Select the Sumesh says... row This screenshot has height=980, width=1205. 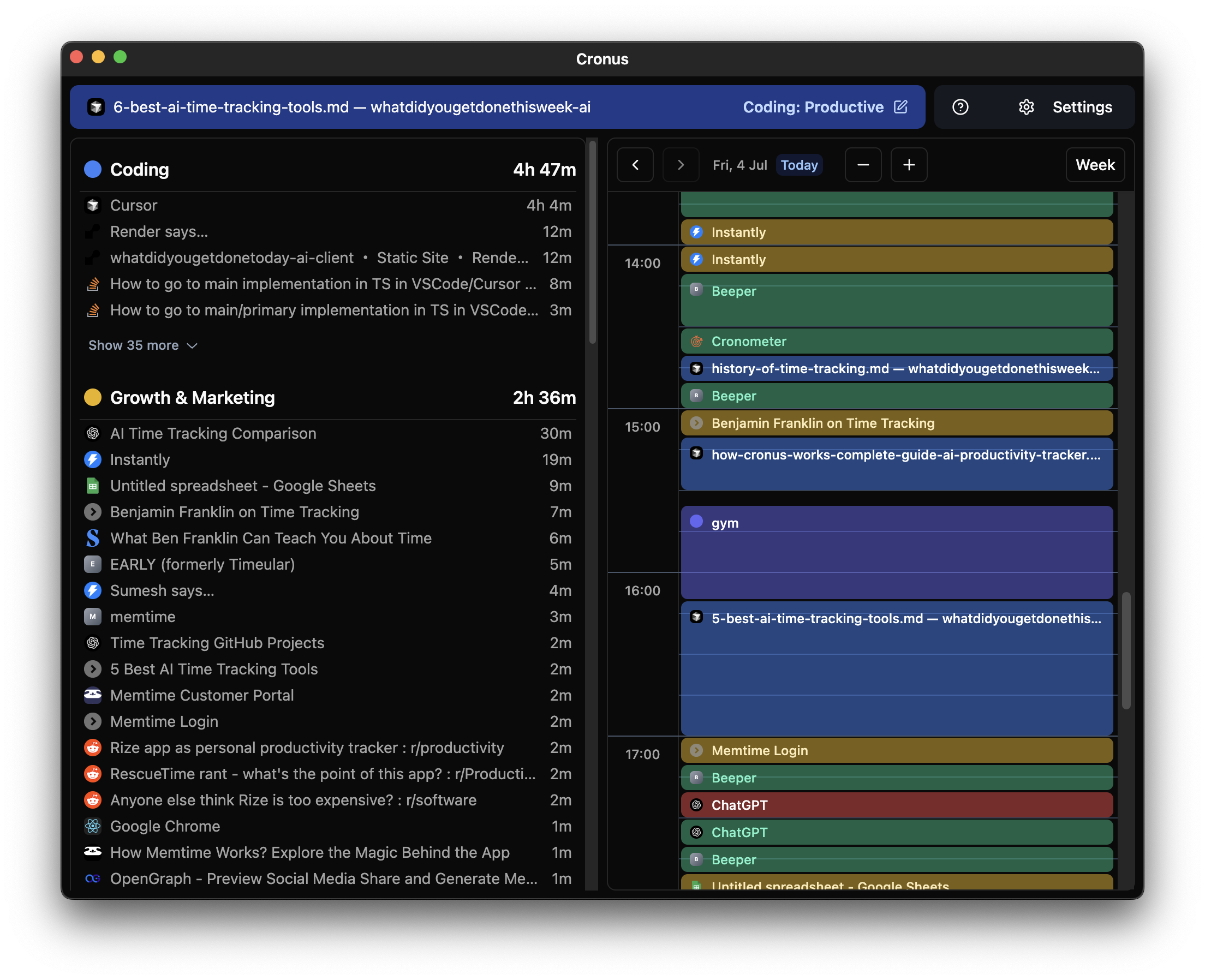327,590
